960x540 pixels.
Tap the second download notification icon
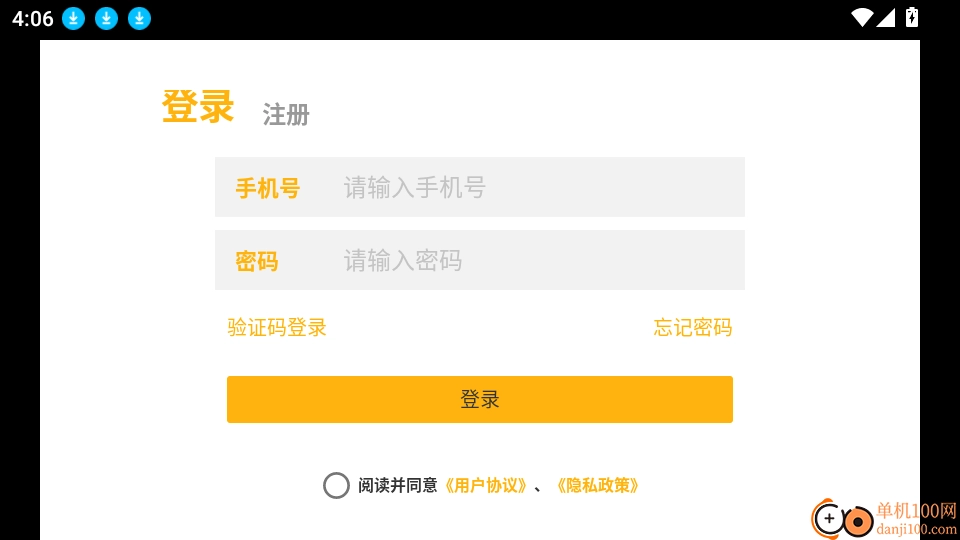(106, 18)
